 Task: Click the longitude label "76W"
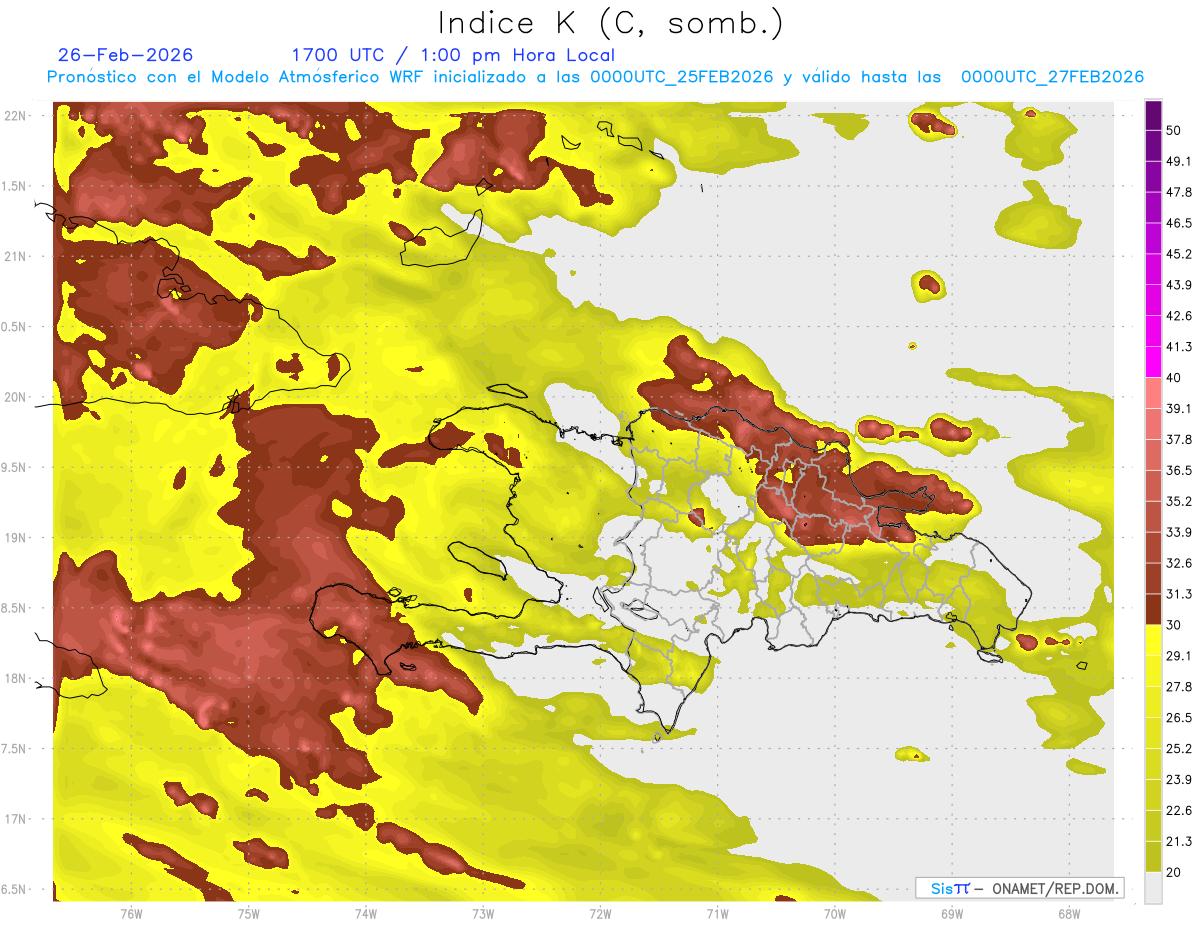click(130, 914)
